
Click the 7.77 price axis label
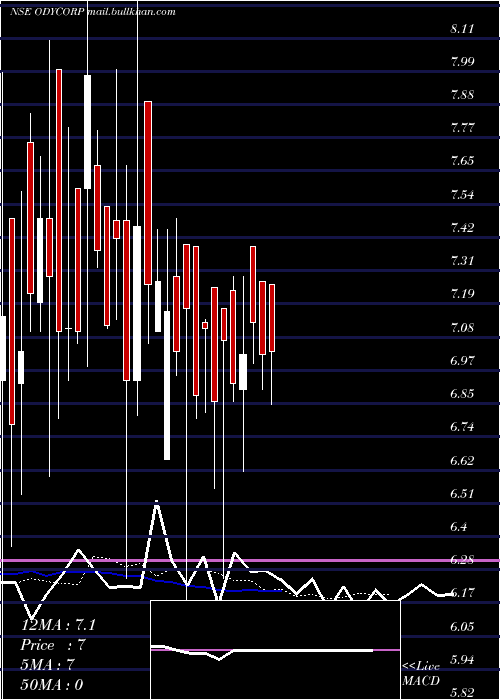tap(462, 129)
